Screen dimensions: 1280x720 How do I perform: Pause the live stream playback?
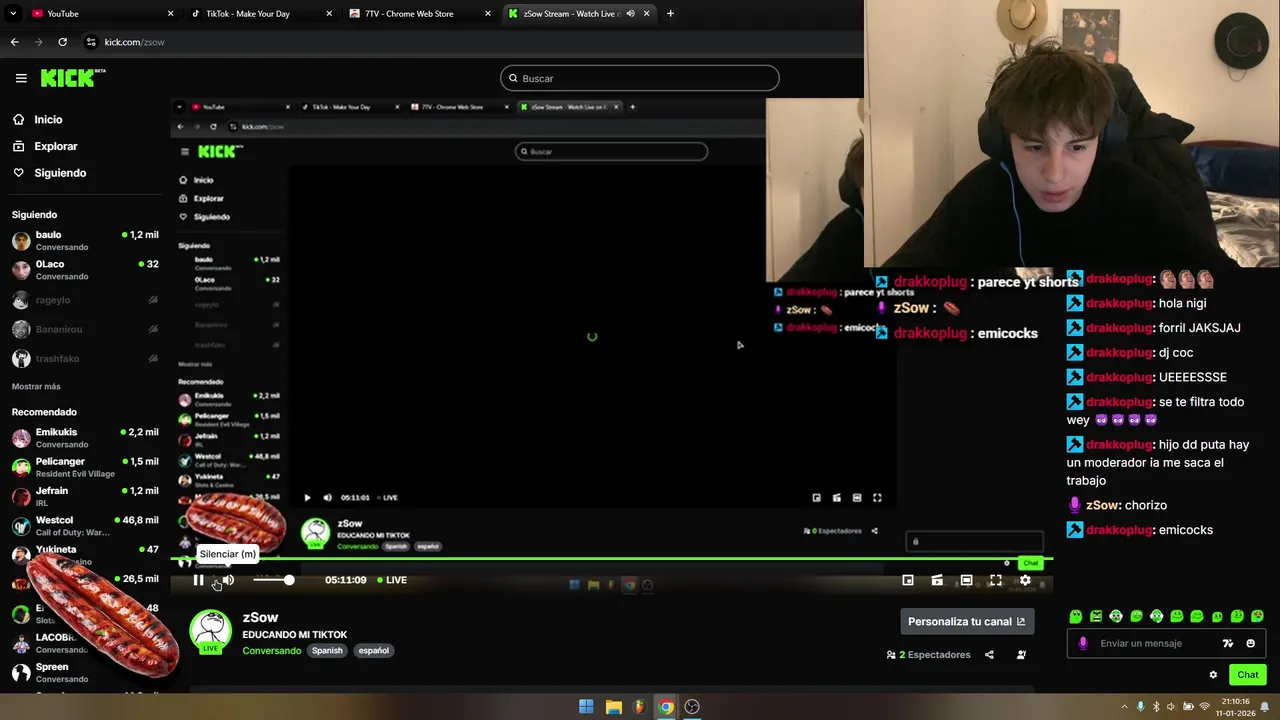click(x=198, y=580)
